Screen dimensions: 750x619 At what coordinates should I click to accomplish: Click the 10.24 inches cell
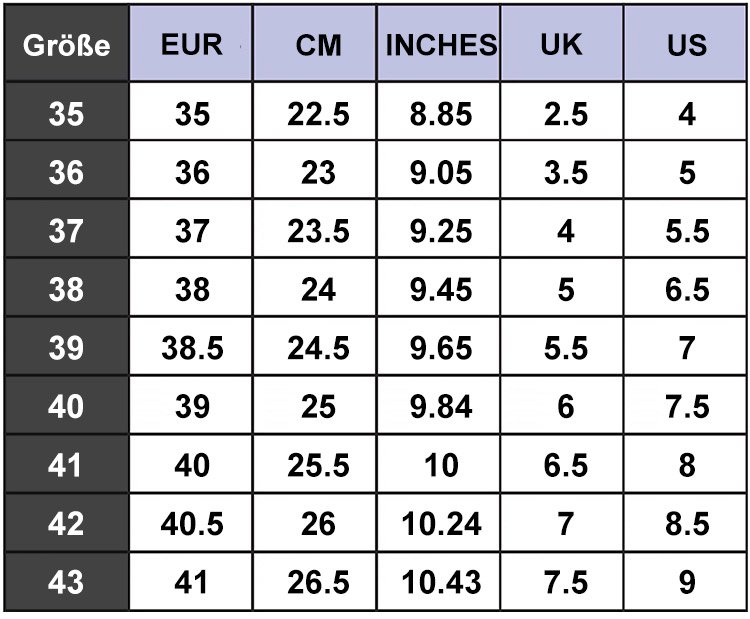441,523
